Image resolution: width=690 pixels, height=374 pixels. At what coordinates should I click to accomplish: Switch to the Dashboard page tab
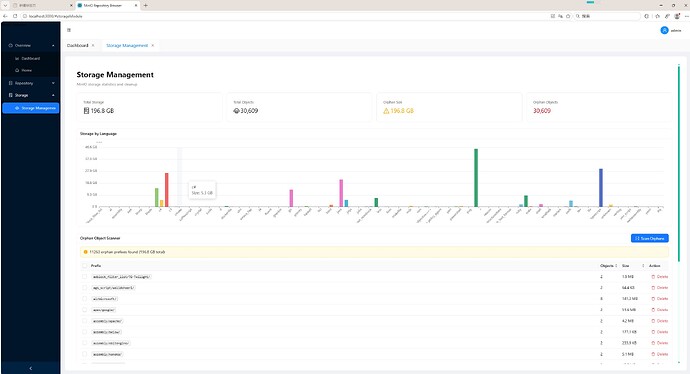point(77,45)
